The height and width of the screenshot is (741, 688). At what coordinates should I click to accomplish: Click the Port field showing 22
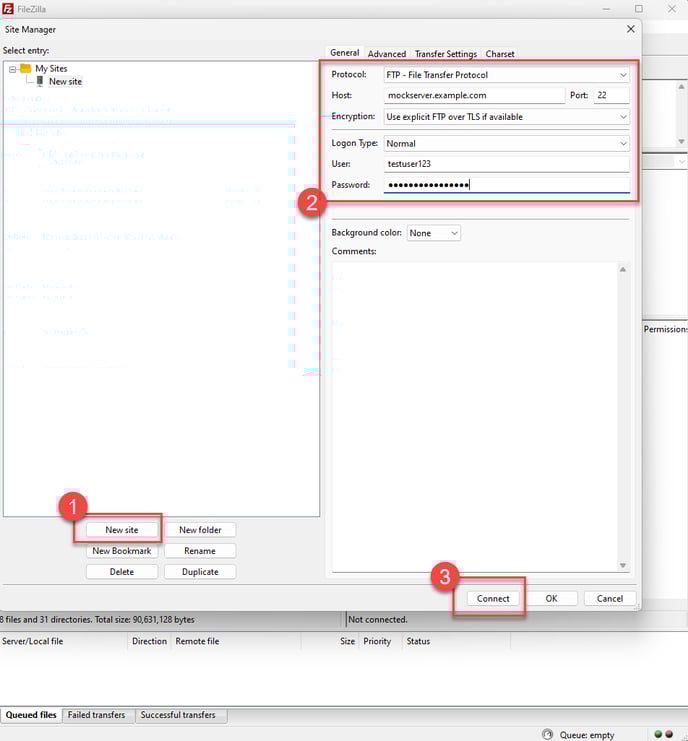pos(611,95)
